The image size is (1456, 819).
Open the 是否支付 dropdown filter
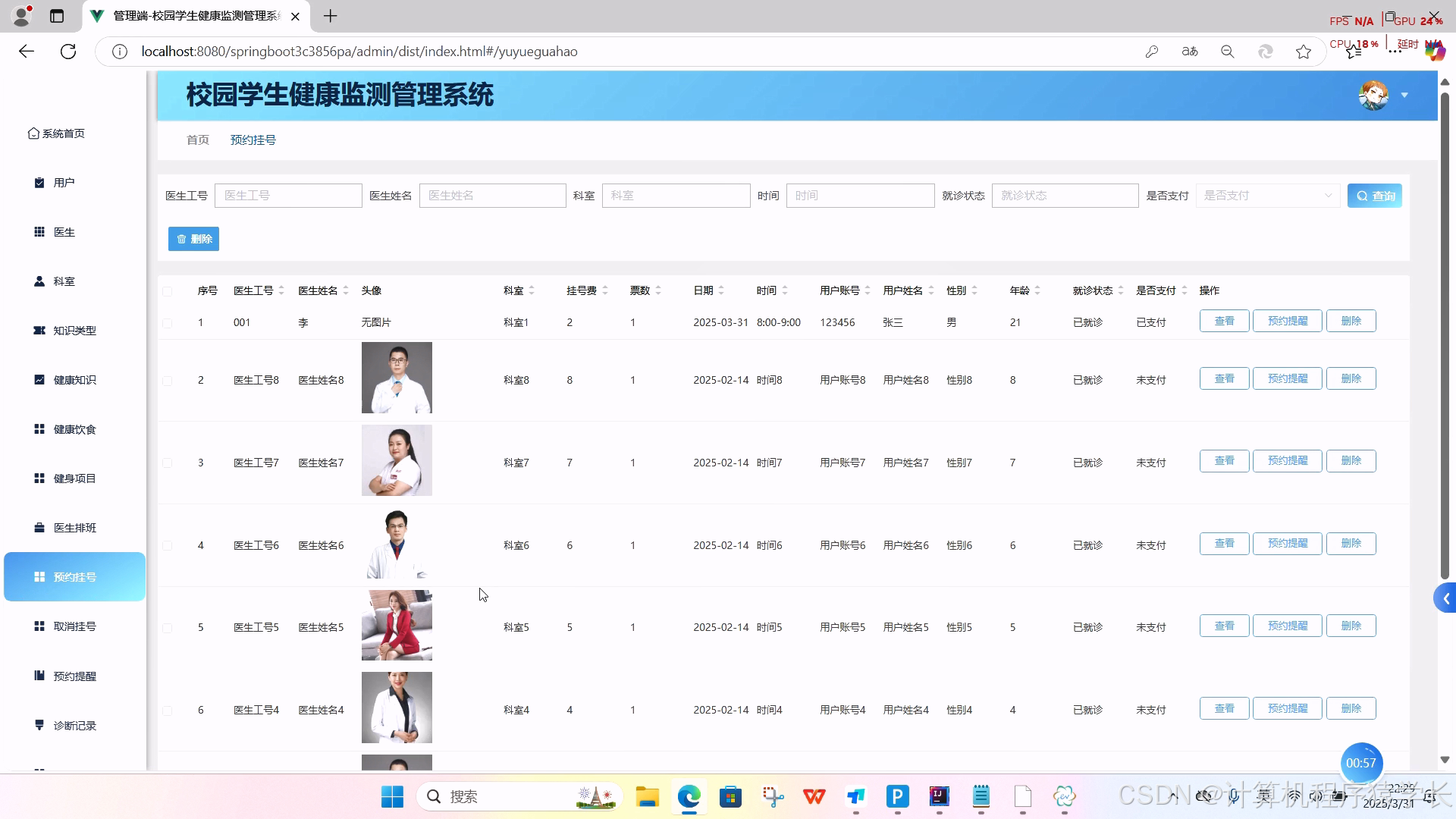tap(1267, 195)
